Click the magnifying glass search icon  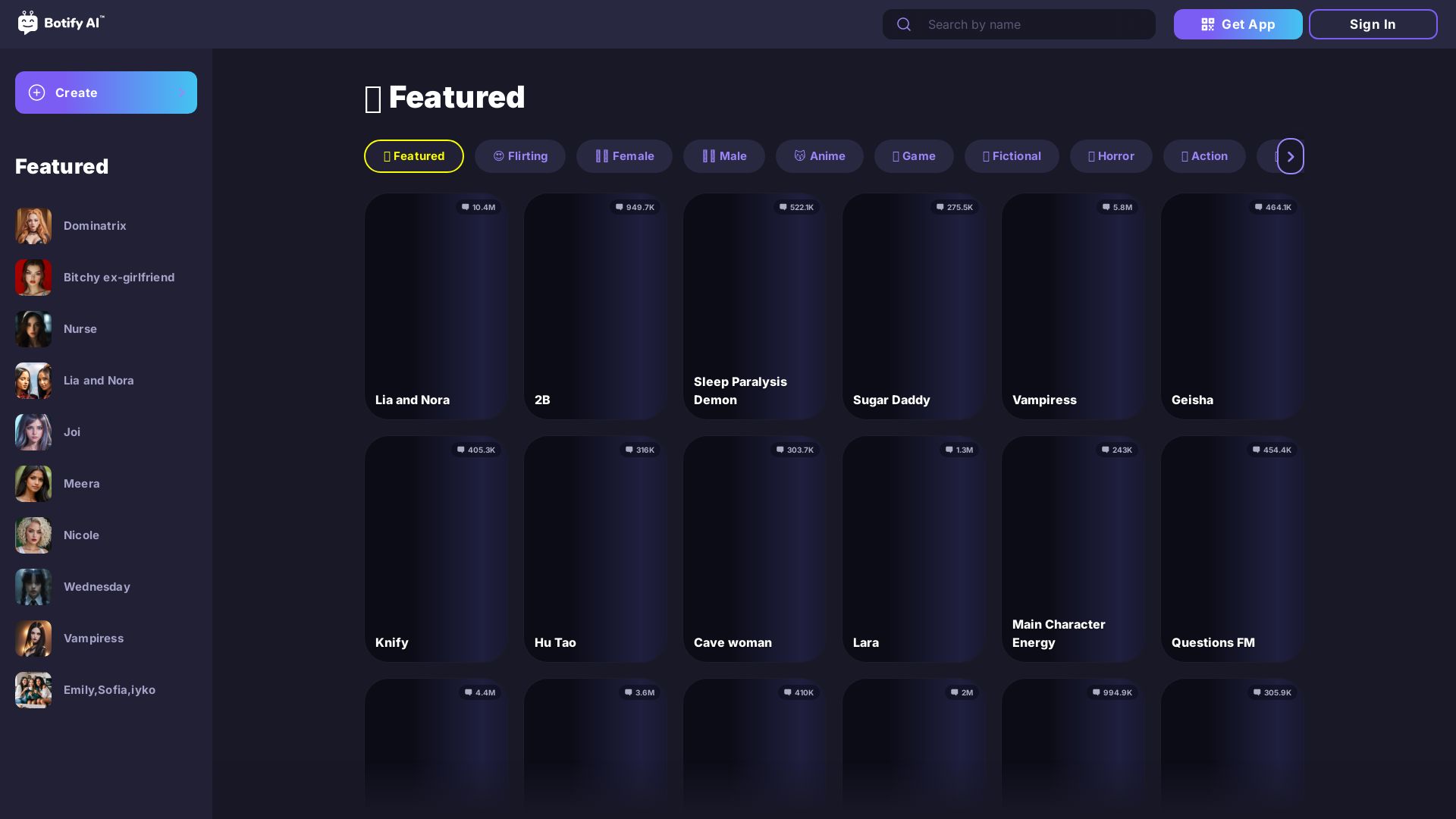(904, 24)
